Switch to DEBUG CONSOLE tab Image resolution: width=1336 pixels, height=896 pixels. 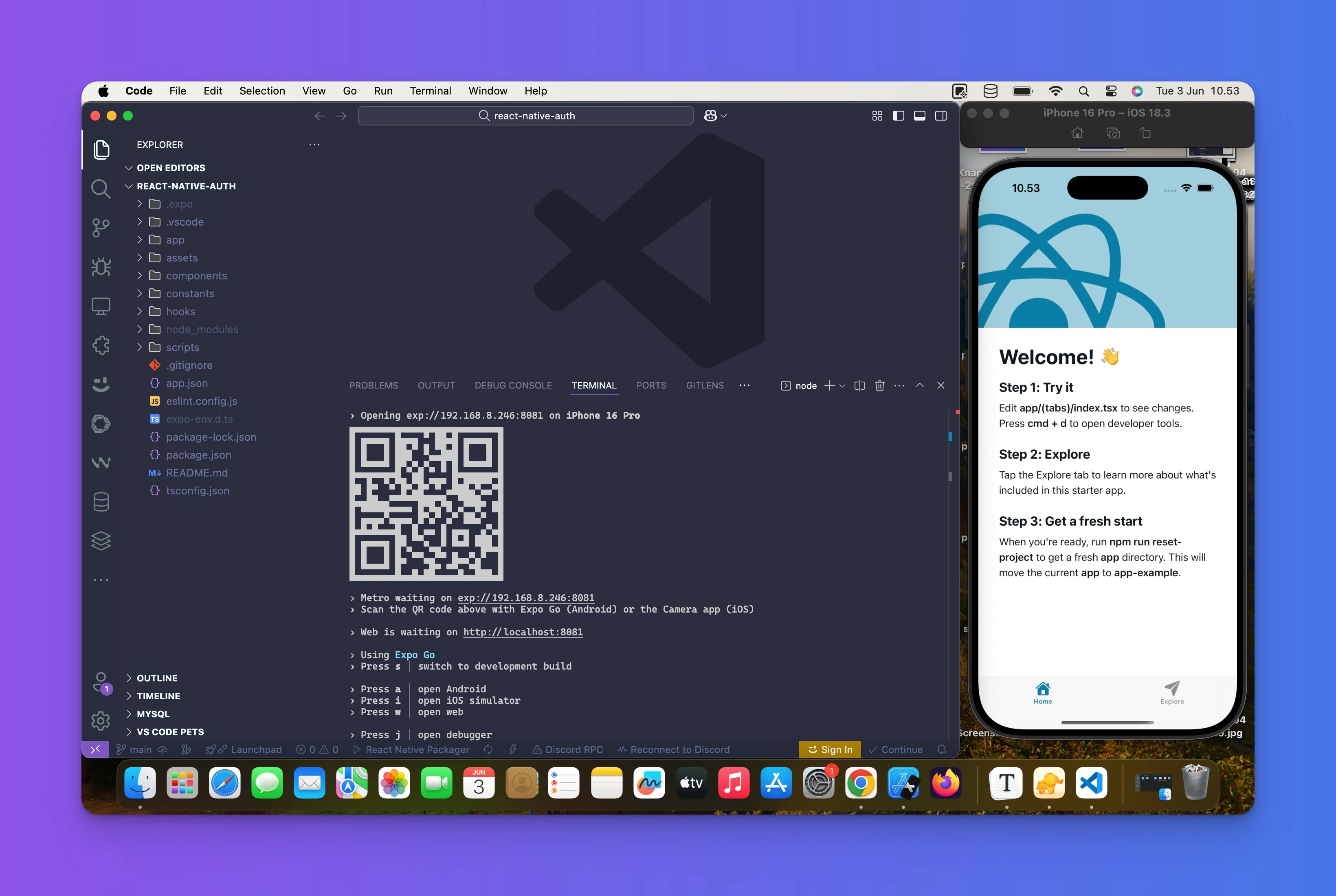(x=513, y=386)
